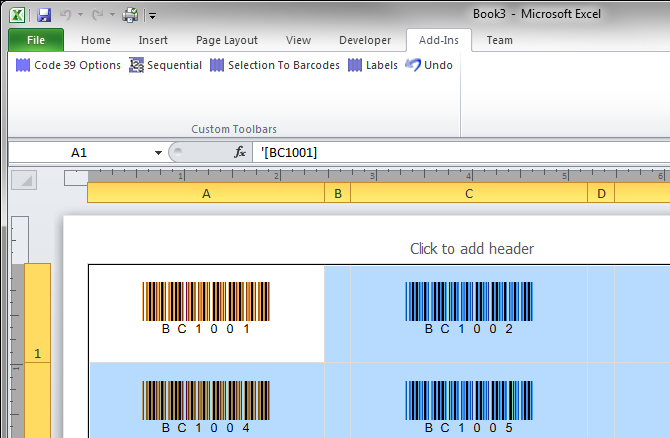Select the Add-Ins tab

click(439, 40)
